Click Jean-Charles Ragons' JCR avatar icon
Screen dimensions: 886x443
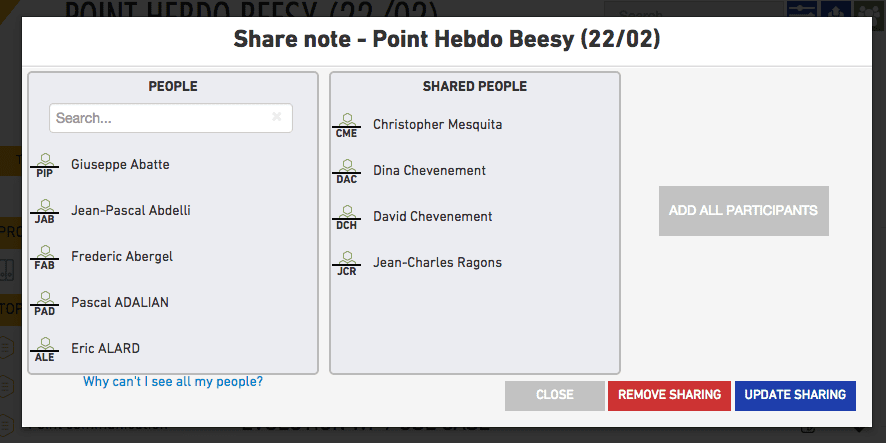tap(346, 263)
